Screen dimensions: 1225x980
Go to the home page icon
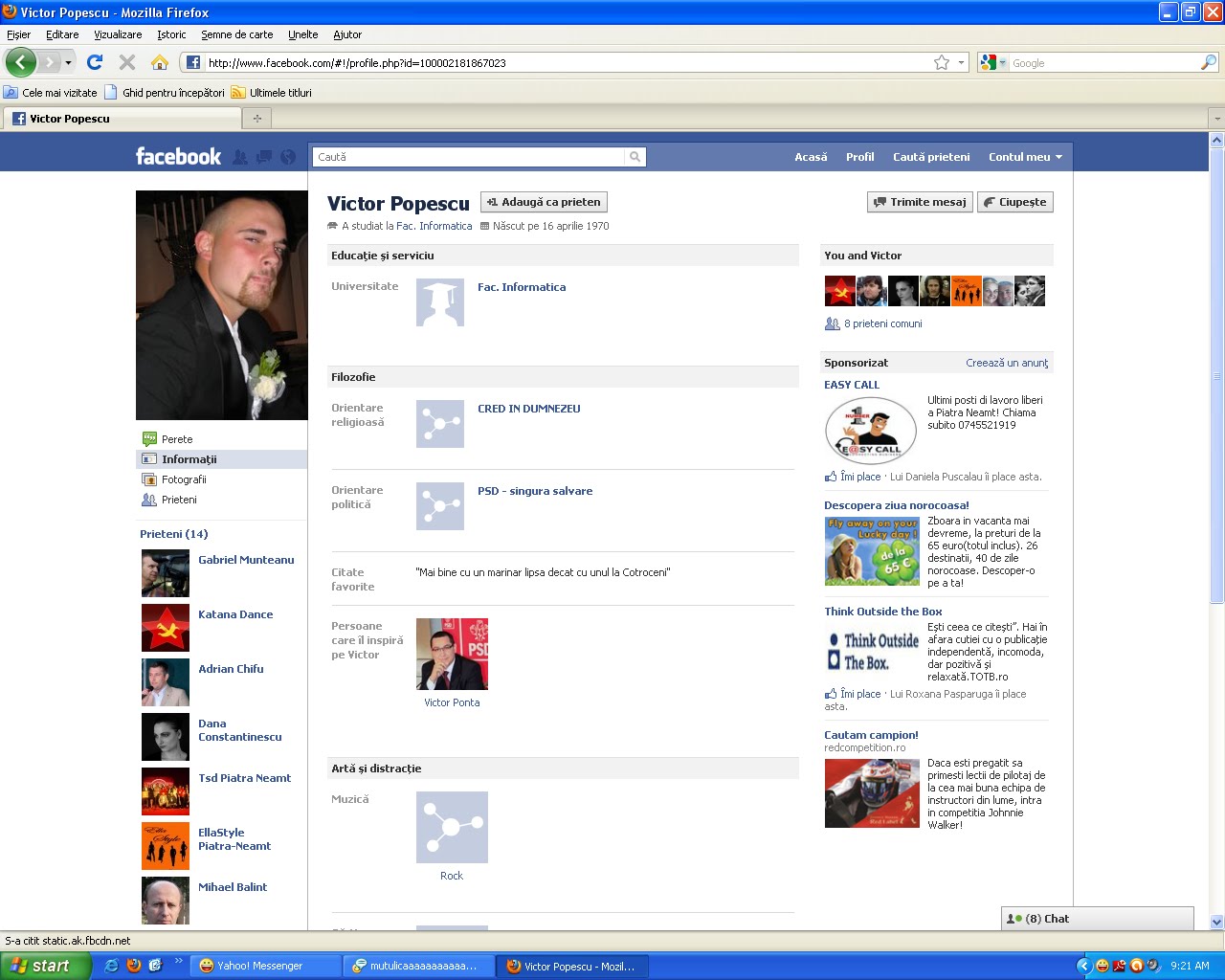pyautogui.click(x=160, y=62)
